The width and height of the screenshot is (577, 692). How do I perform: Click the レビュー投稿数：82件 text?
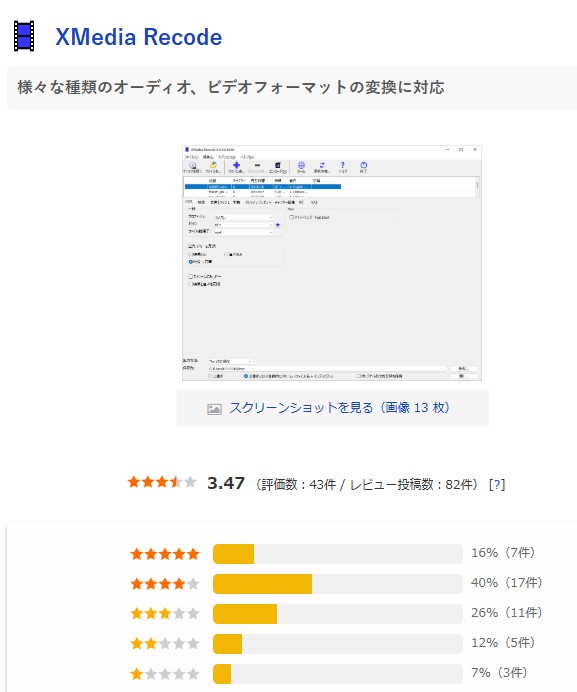pyautogui.click(x=412, y=485)
